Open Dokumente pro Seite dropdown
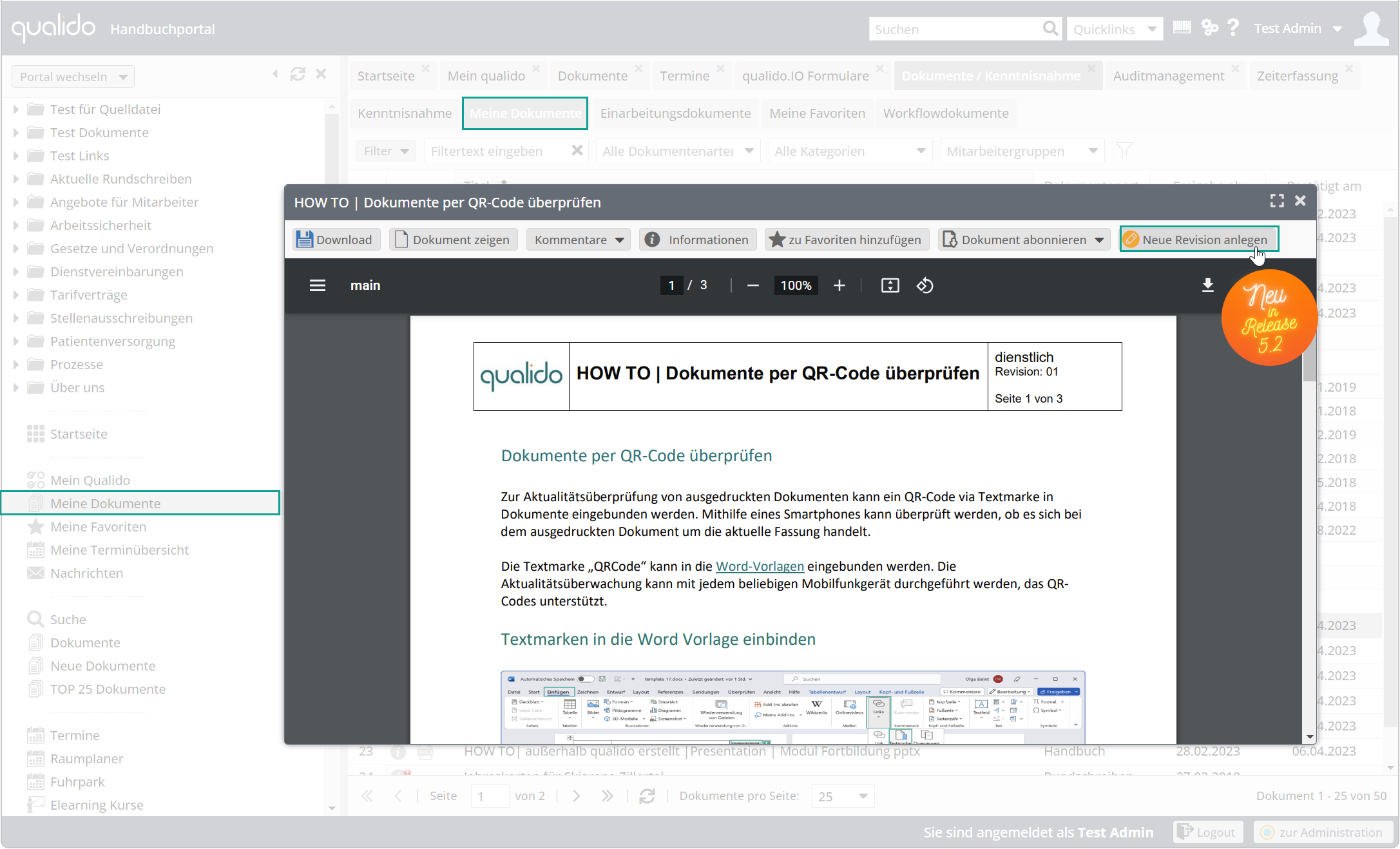Image resolution: width=1400 pixels, height=849 pixels. click(x=843, y=796)
